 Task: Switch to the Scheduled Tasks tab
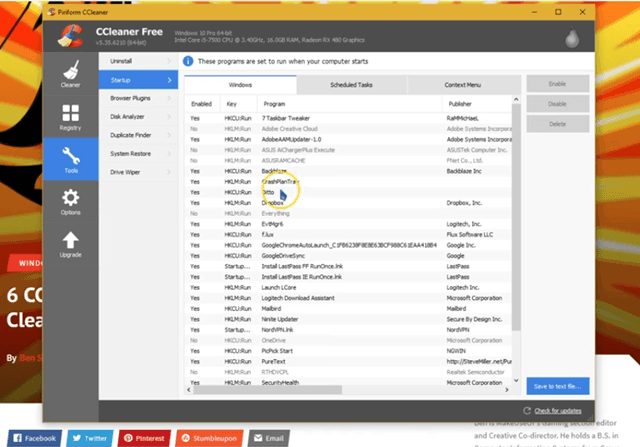351,85
